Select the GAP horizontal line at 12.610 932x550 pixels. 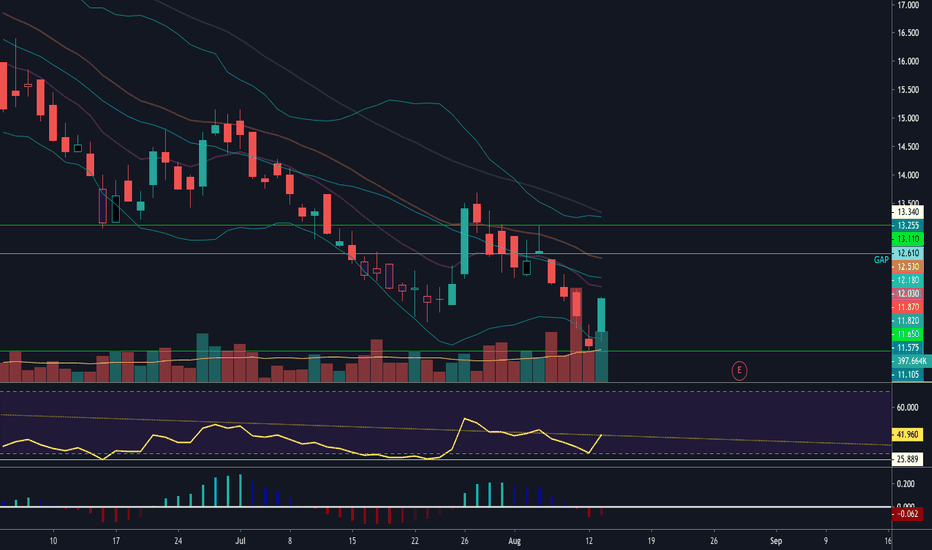(x=446, y=254)
